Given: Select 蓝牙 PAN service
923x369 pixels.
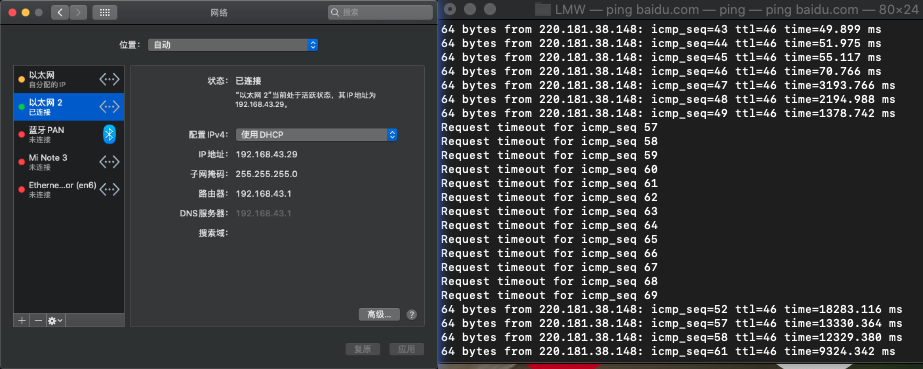Looking at the screenshot, I should pyautogui.click(x=69, y=134).
